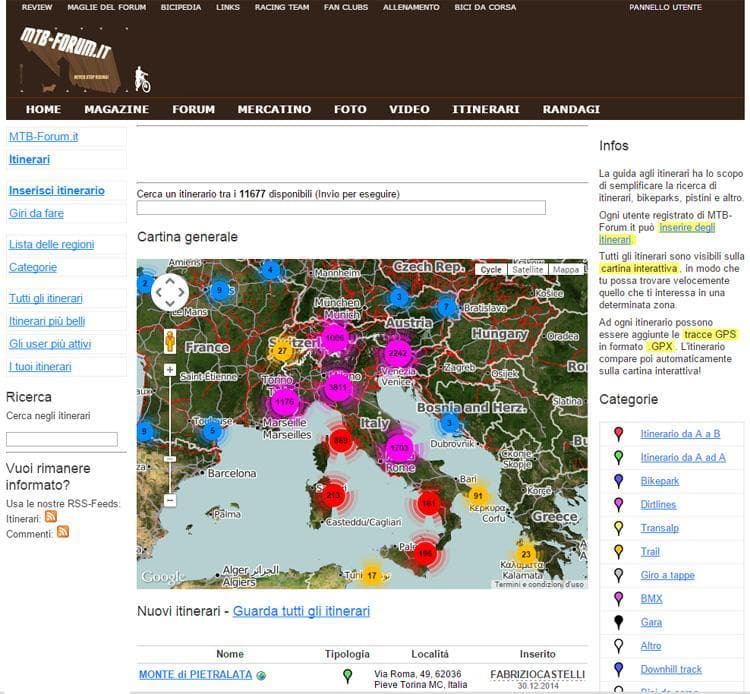Open BICIPEDIA in the top bar
750x694 pixels.
click(181, 7)
